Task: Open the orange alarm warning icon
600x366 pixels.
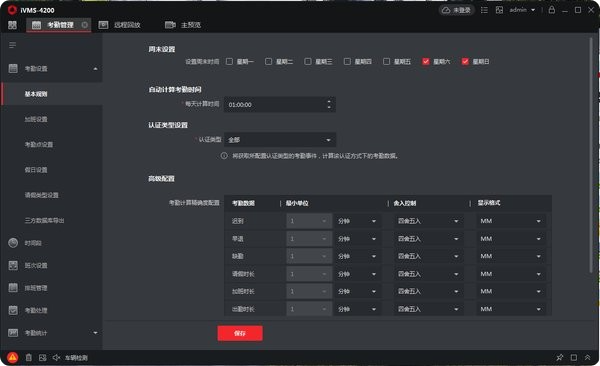Action: pyautogui.click(x=13, y=357)
